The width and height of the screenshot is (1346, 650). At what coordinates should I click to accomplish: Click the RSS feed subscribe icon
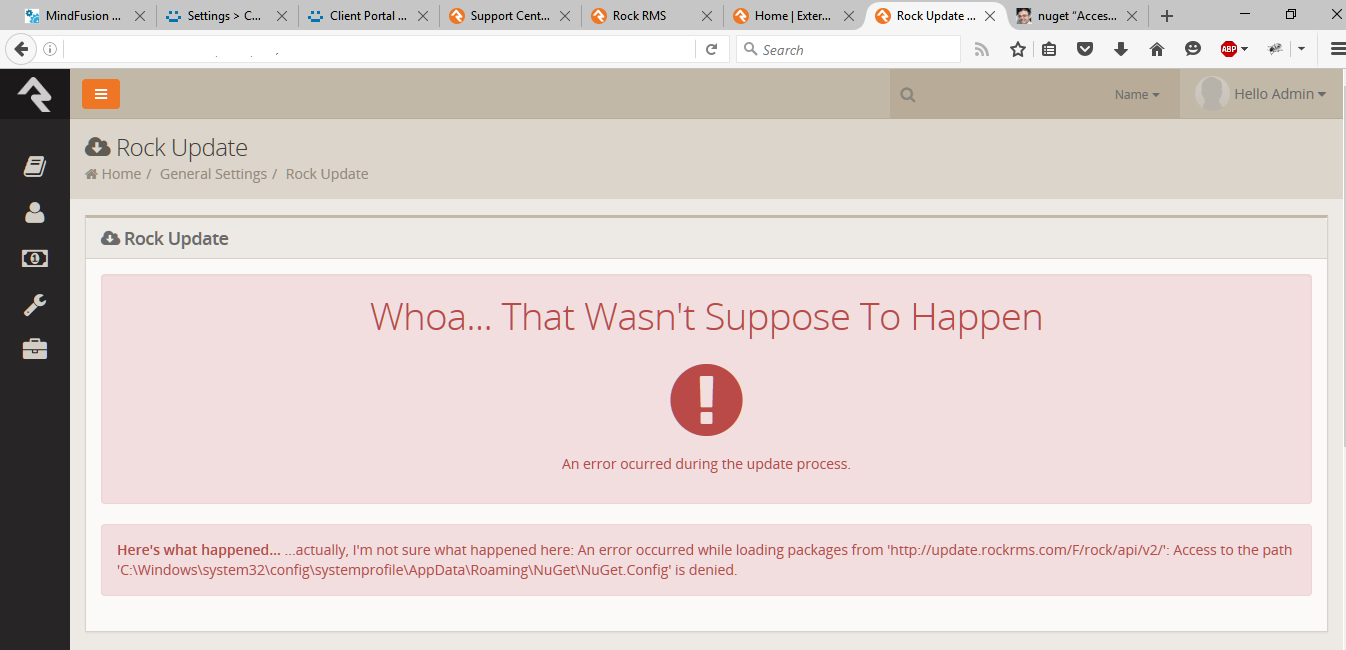point(982,49)
